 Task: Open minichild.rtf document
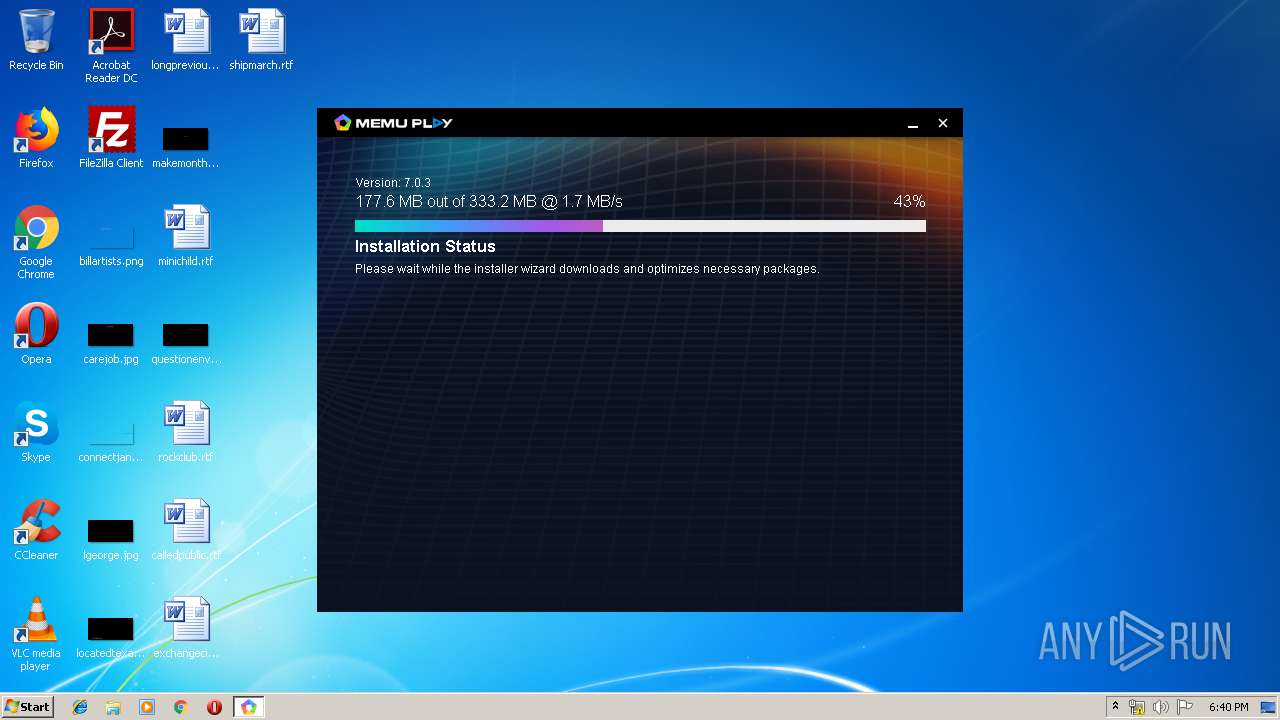(186, 236)
